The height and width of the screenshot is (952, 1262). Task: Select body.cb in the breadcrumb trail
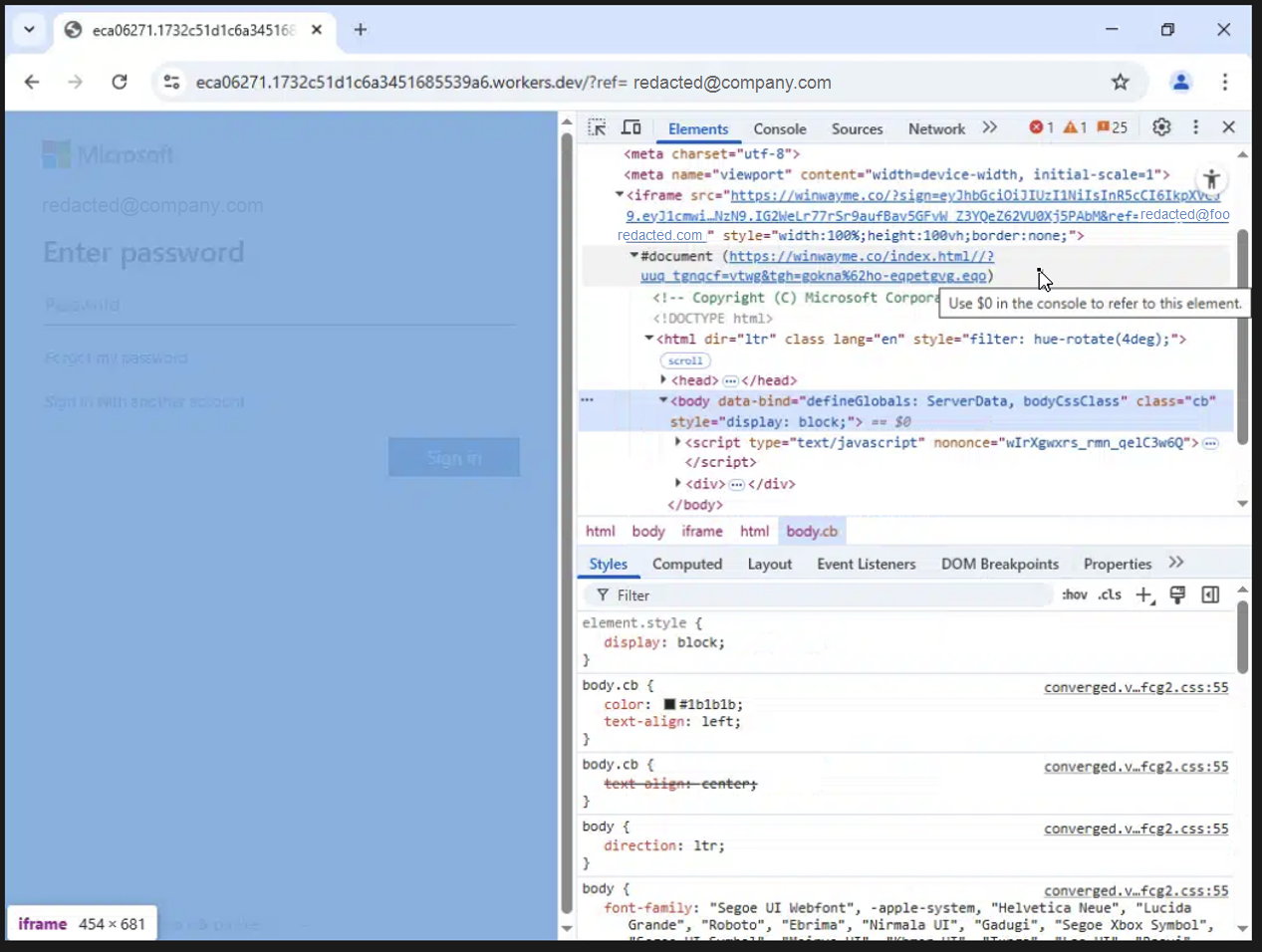point(812,532)
